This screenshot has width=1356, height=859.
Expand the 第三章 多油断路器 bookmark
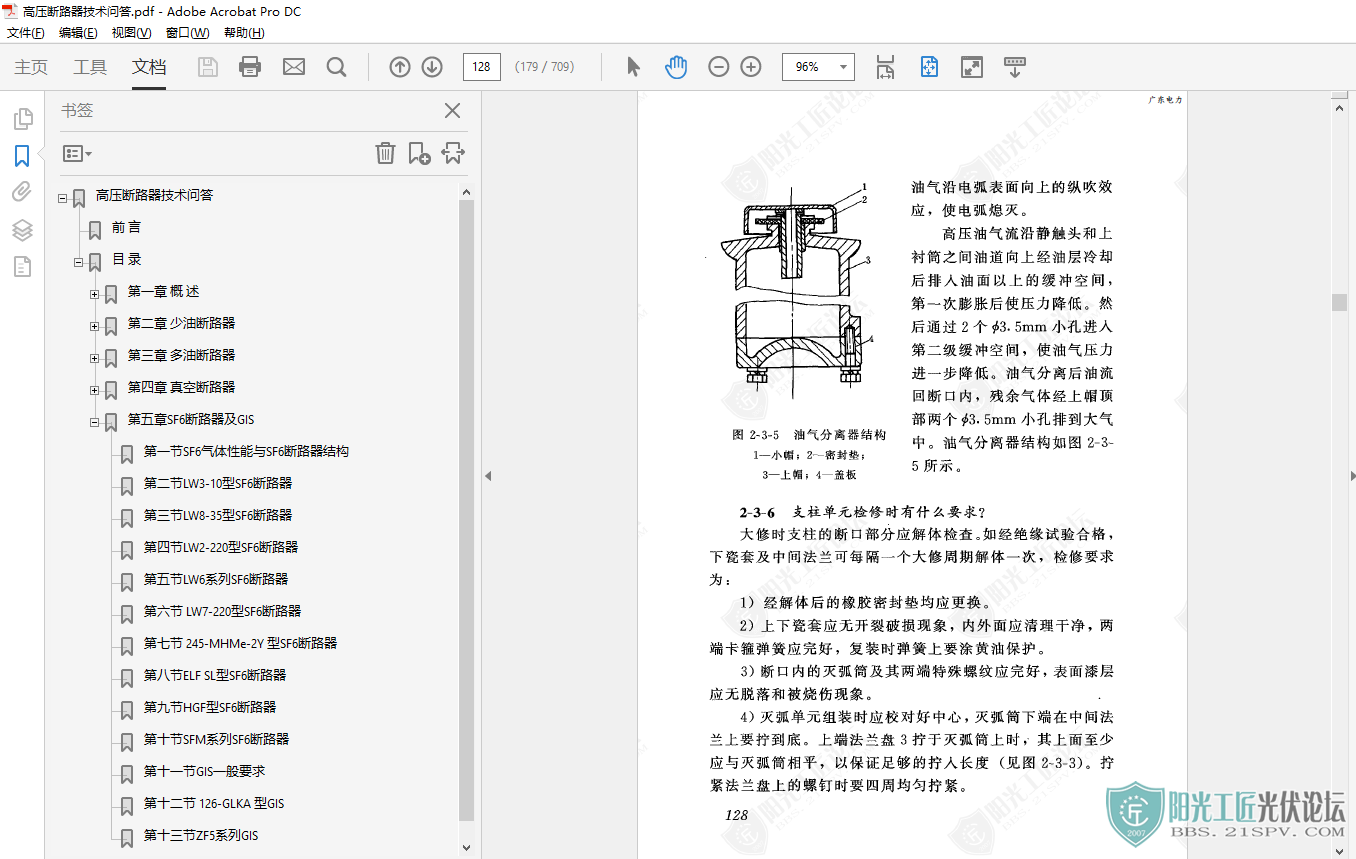(x=95, y=359)
